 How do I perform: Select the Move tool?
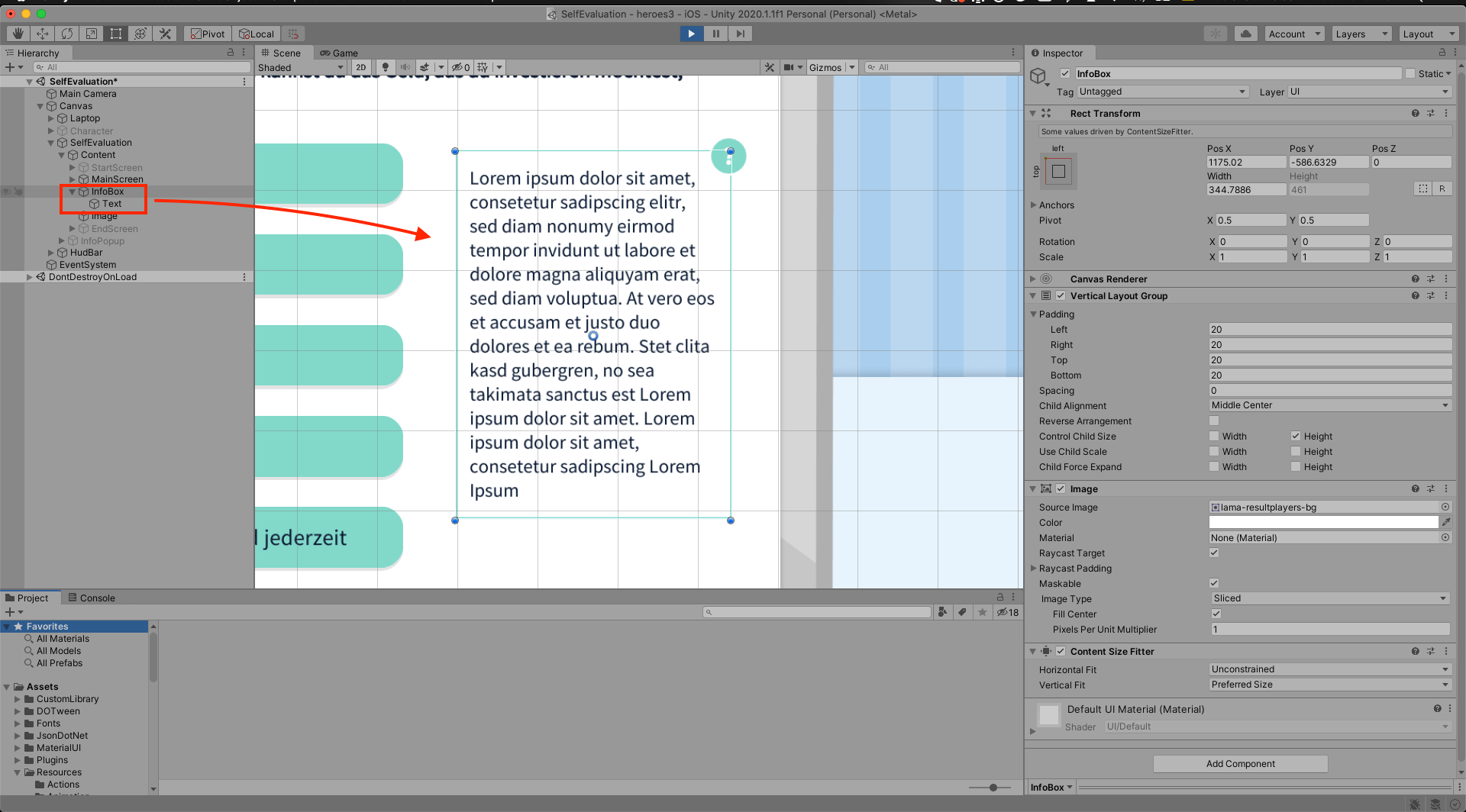coord(42,34)
